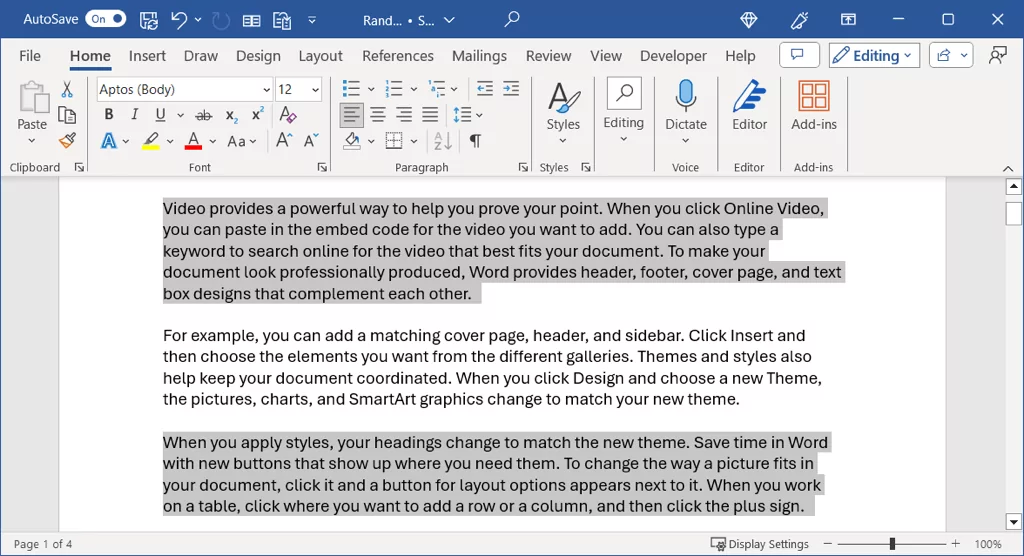Collapse the ribbon with the caret
Viewport: 1024px width, 556px height.
tap(1008, 169)
